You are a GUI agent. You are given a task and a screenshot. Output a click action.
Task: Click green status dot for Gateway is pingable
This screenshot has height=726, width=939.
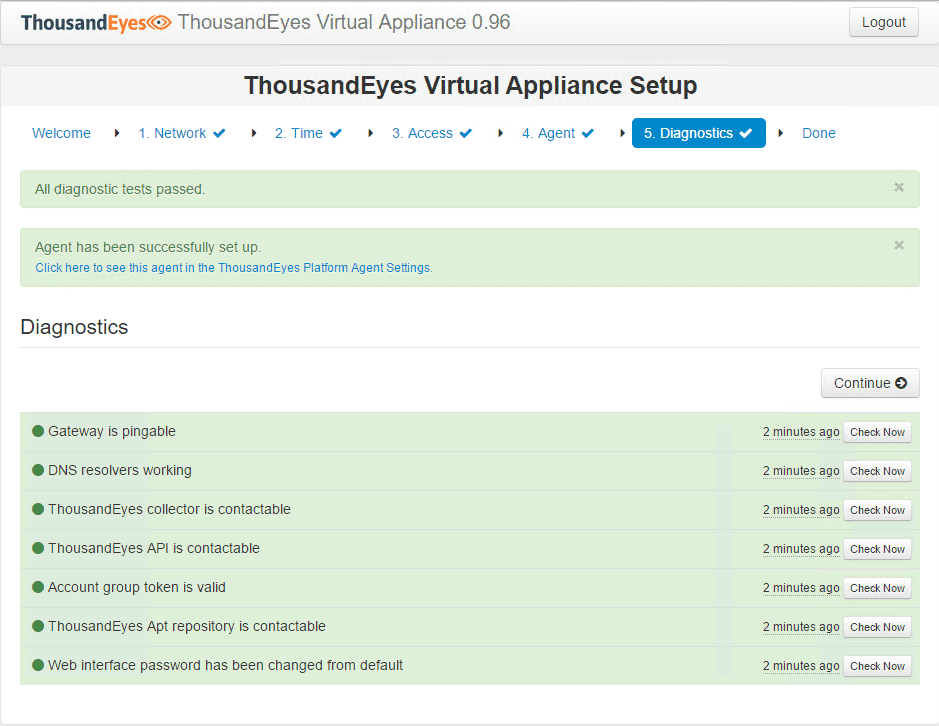click(x=38, y=431)
